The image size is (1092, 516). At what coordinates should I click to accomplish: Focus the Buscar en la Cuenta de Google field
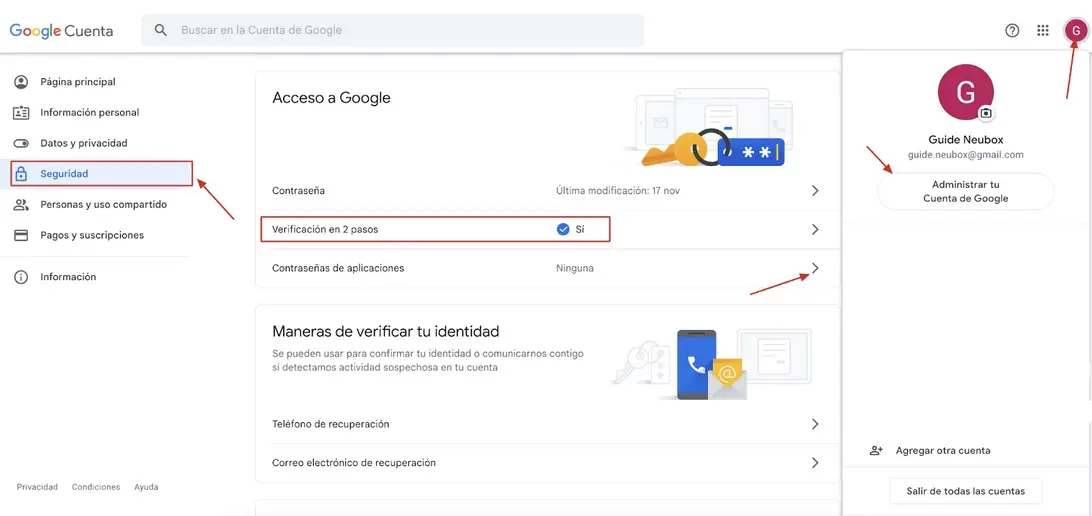point(393,31)
